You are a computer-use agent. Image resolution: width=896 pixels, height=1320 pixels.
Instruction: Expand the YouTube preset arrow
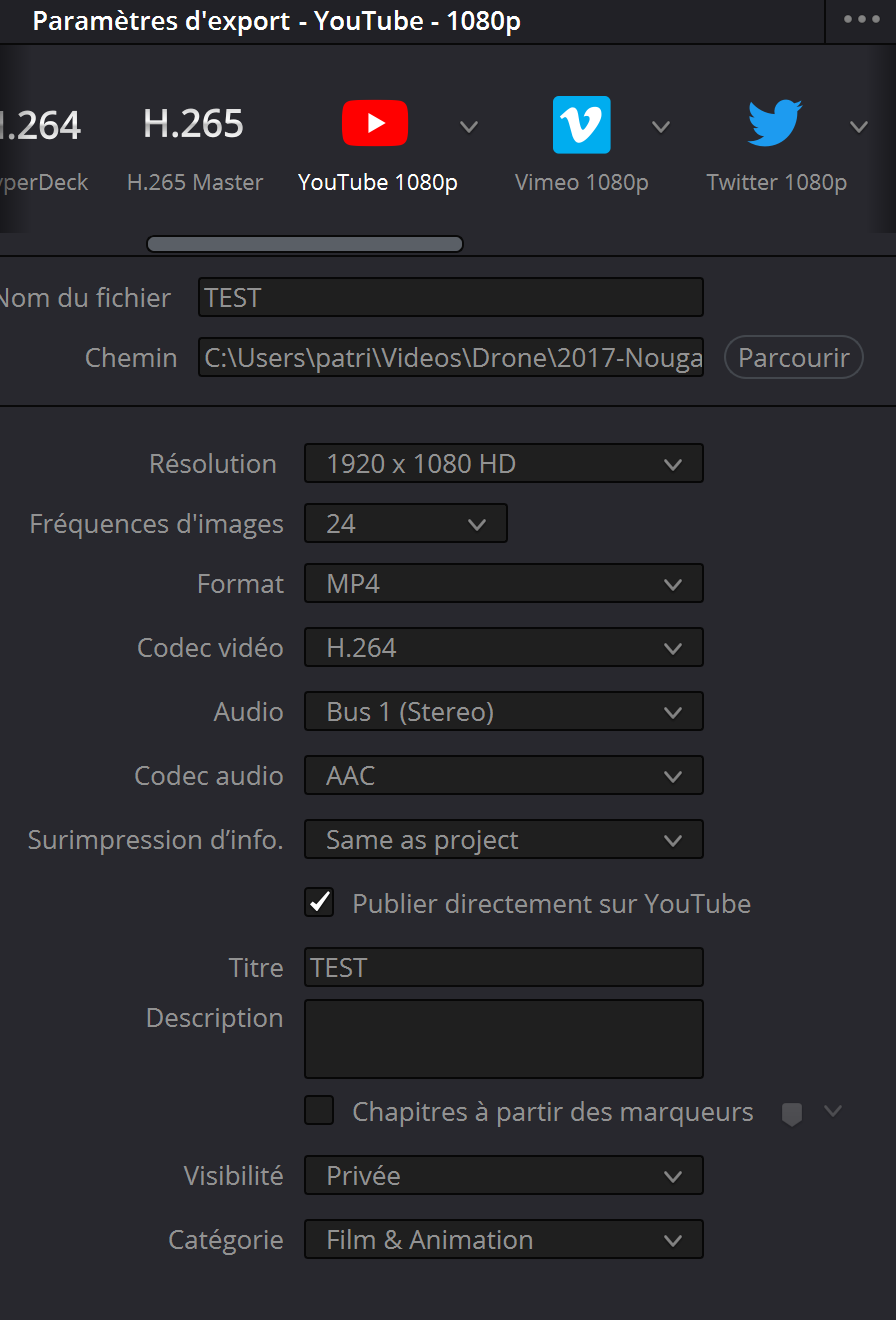pyautogui.click(x=469, y=127)
